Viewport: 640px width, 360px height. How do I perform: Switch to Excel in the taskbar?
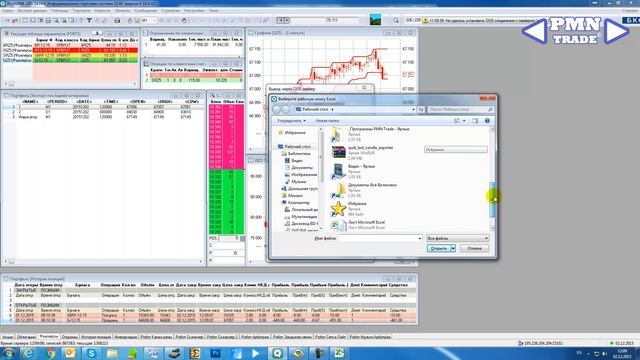coord(339,353)
